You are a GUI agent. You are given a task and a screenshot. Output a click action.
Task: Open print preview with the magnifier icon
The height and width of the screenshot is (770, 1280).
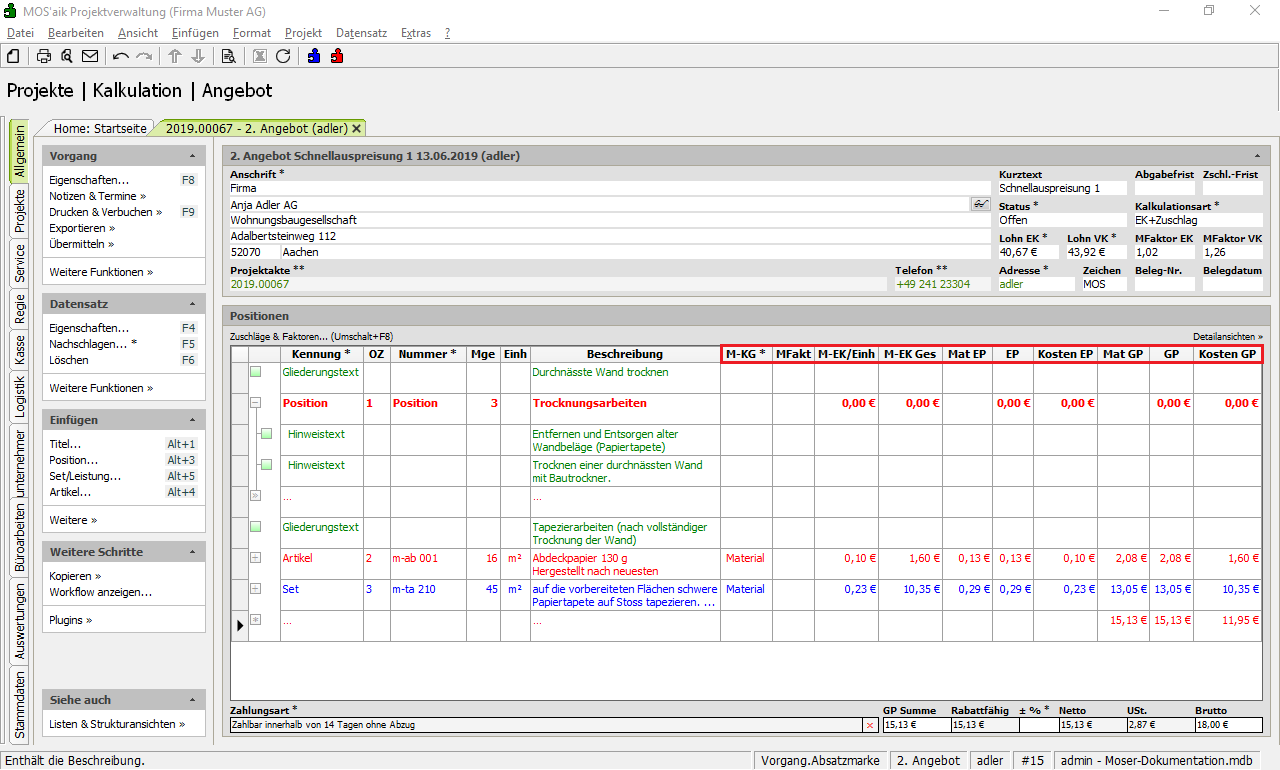[67, 56]
